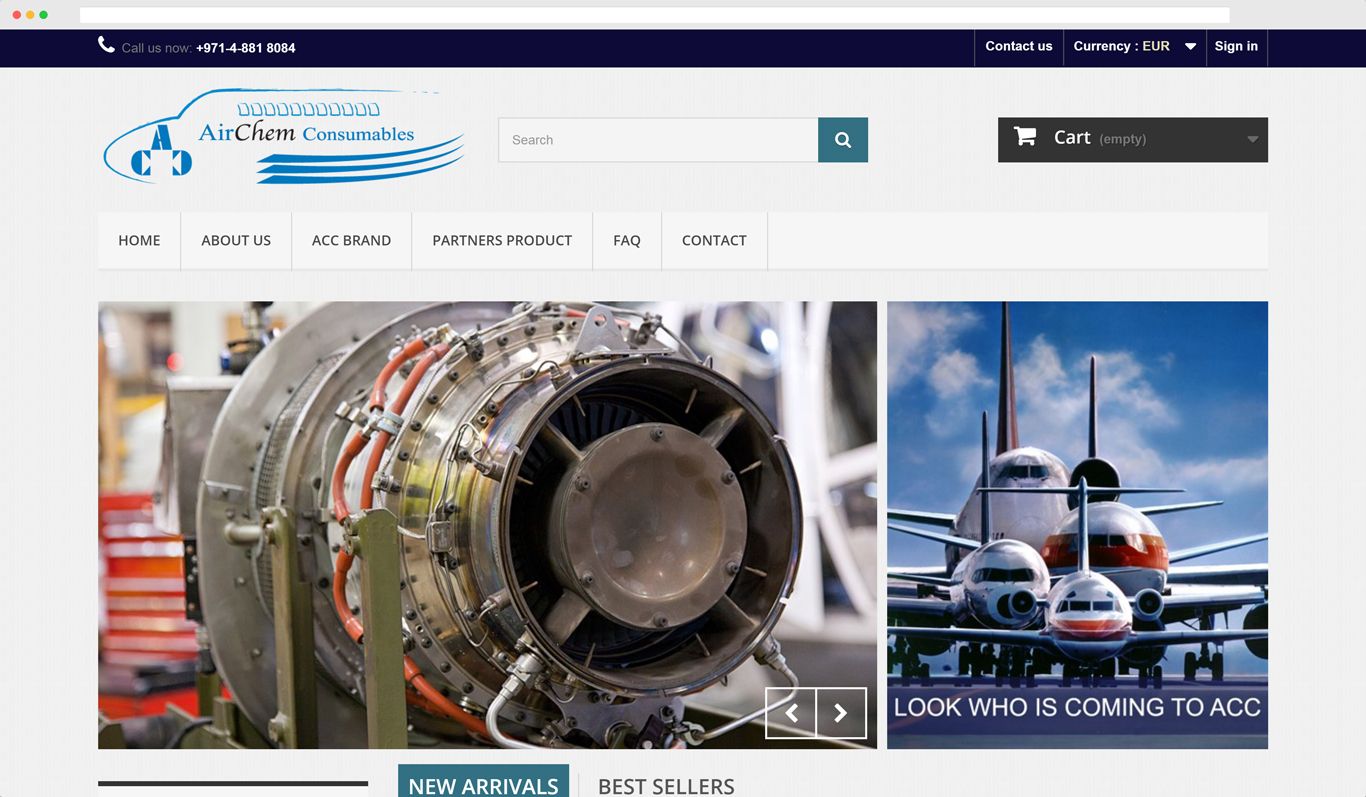The width and height of the screenshot is (1366, 797).
Task: Switch to the Best Sellers tab
Action: click(666, 785)
